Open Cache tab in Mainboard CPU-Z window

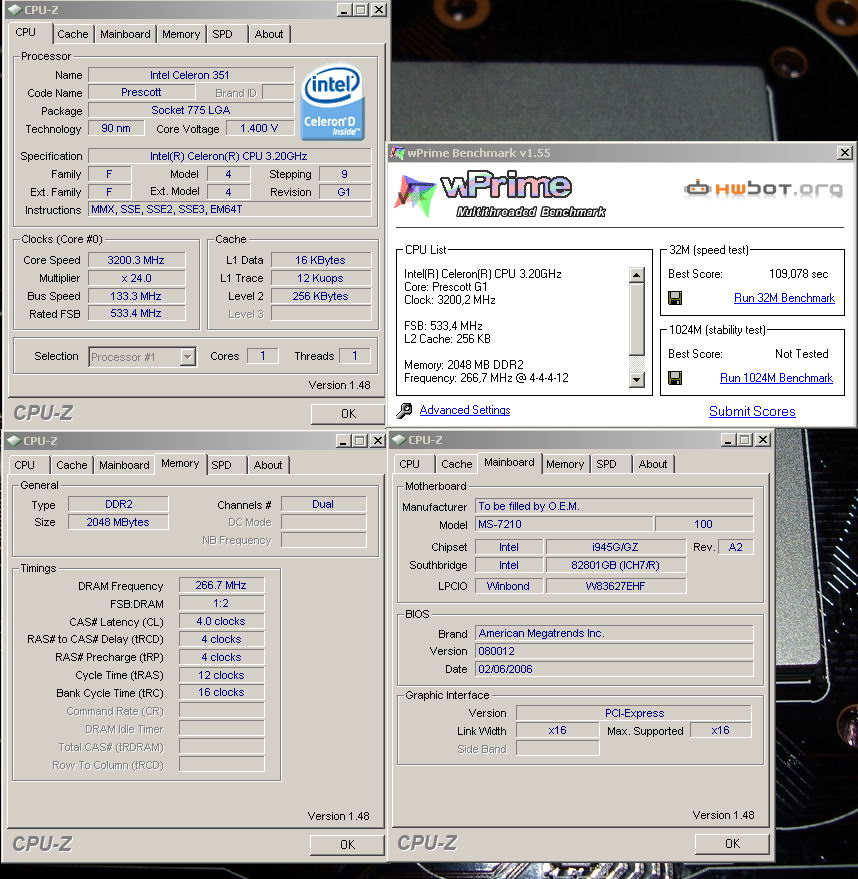(x=457, y=464)
